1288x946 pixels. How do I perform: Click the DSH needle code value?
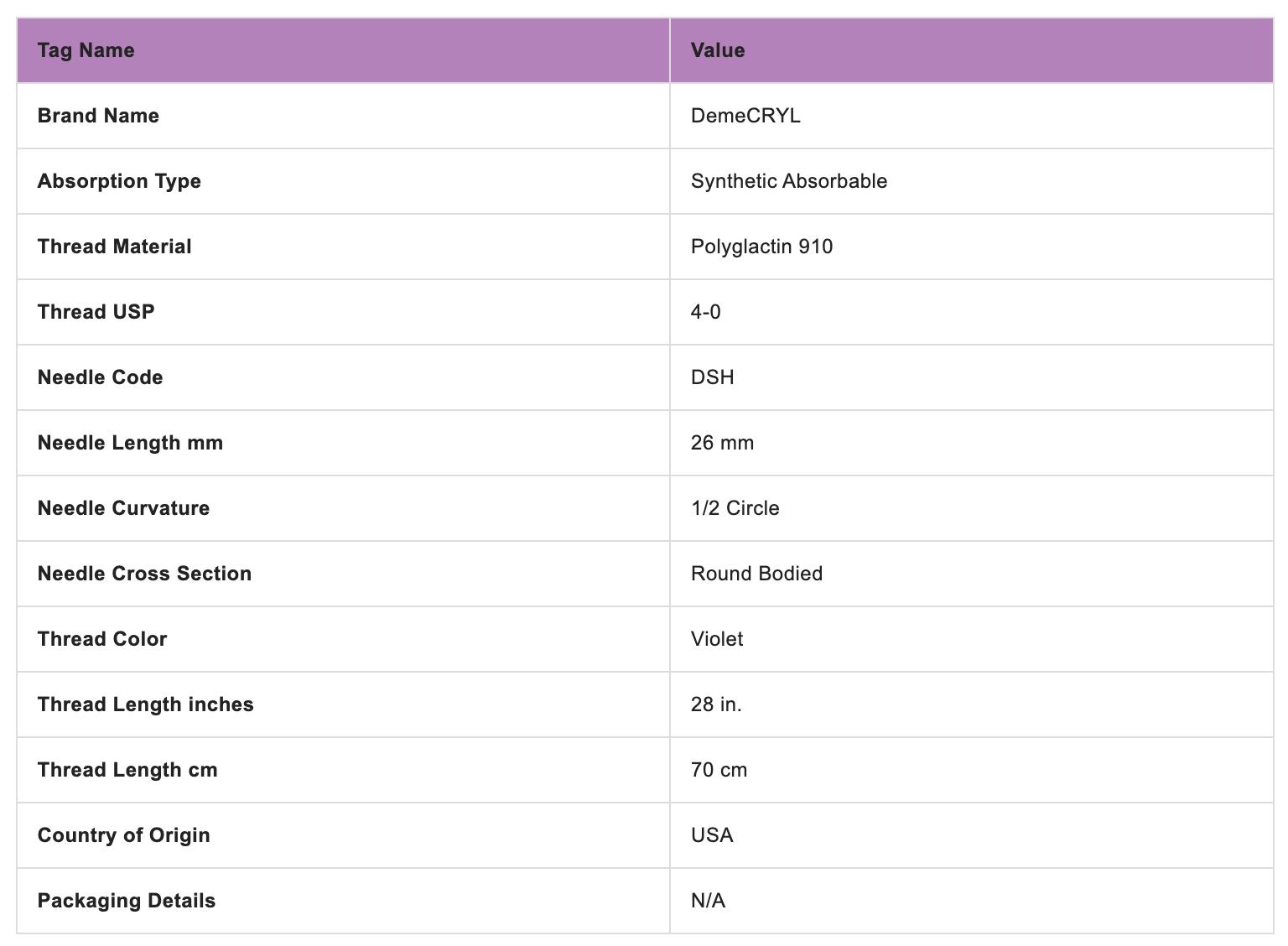[712, 377]
